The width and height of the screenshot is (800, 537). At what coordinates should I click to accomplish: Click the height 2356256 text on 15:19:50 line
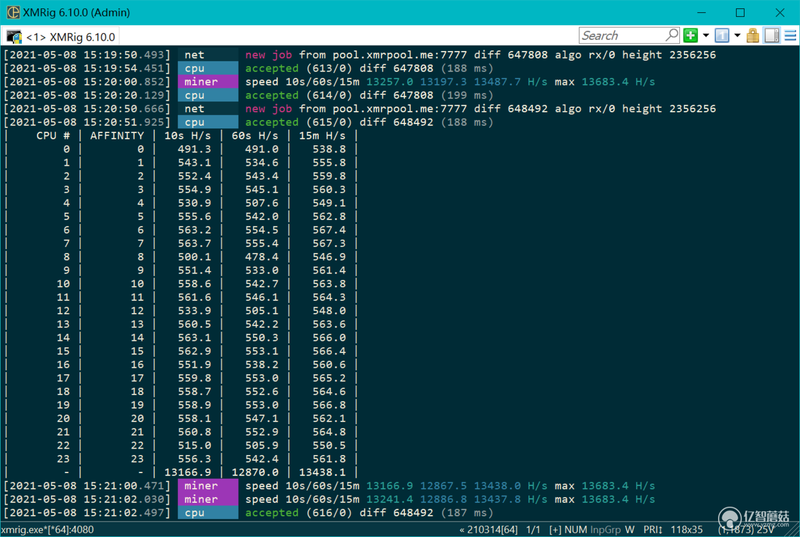tap(668, 55)
